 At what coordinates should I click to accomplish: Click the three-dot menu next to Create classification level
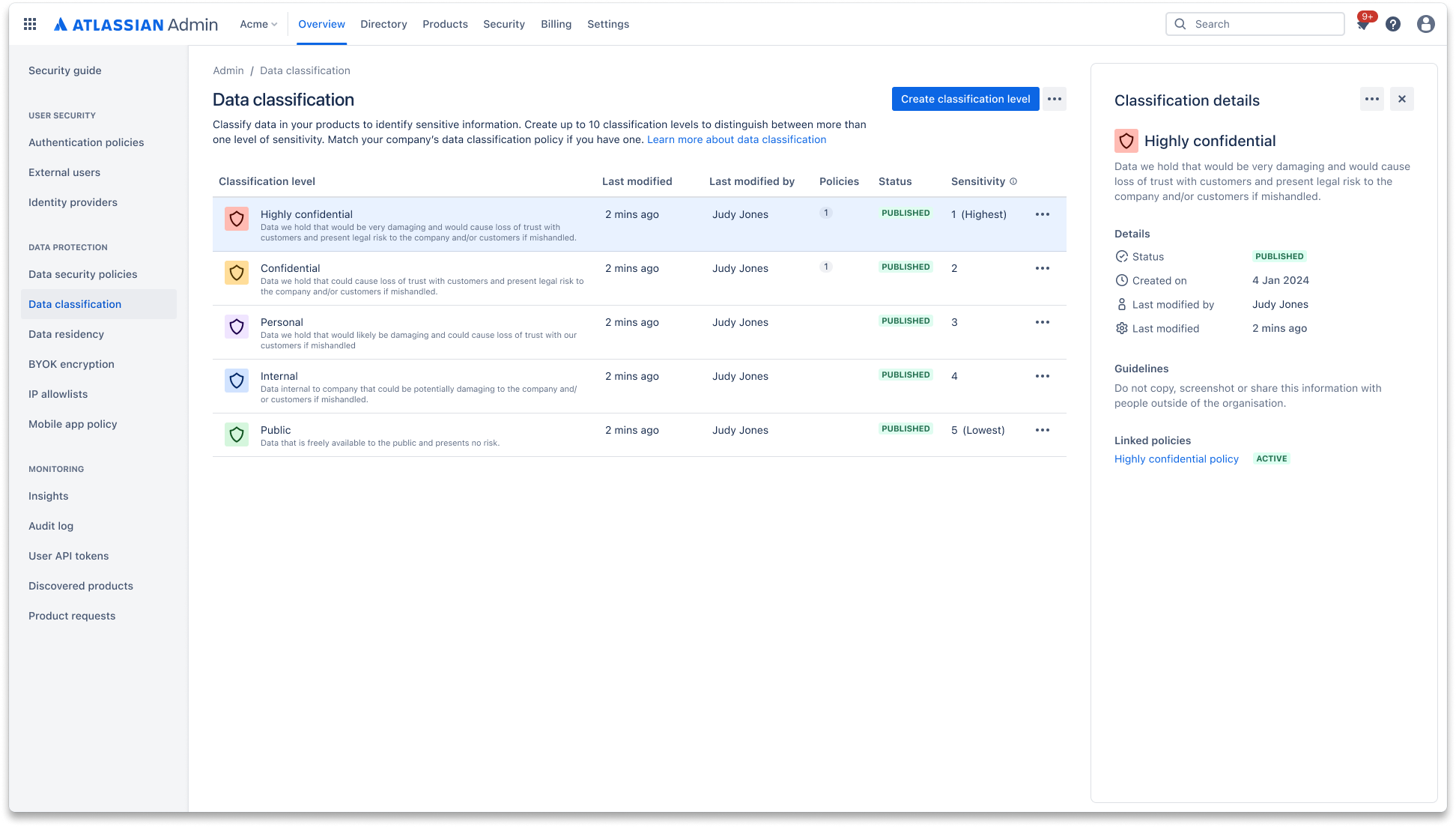1055,98
